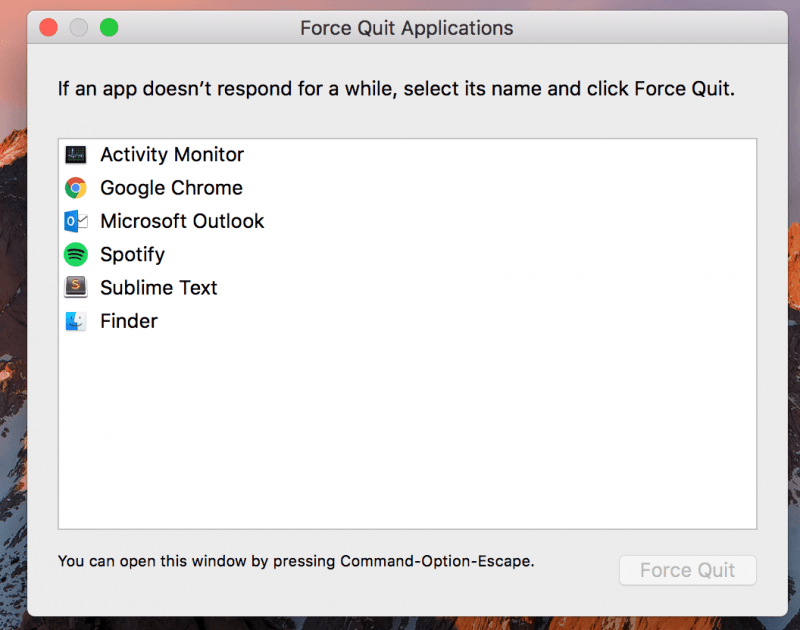
Task: Pick the Sublime Text label entry
Action: point(158,288)
